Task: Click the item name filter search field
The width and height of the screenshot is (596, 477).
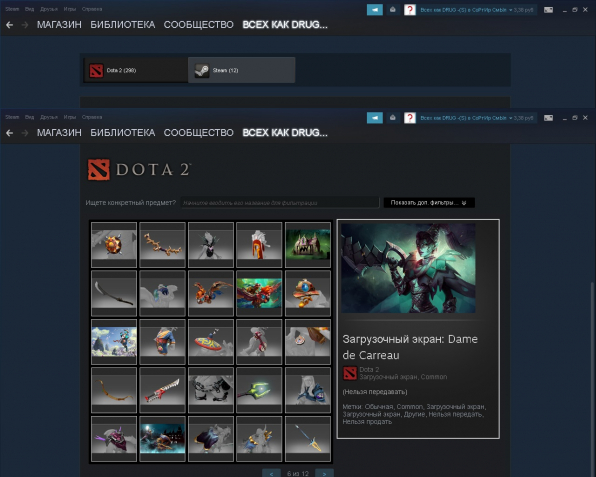Action: tap(280, 203)
